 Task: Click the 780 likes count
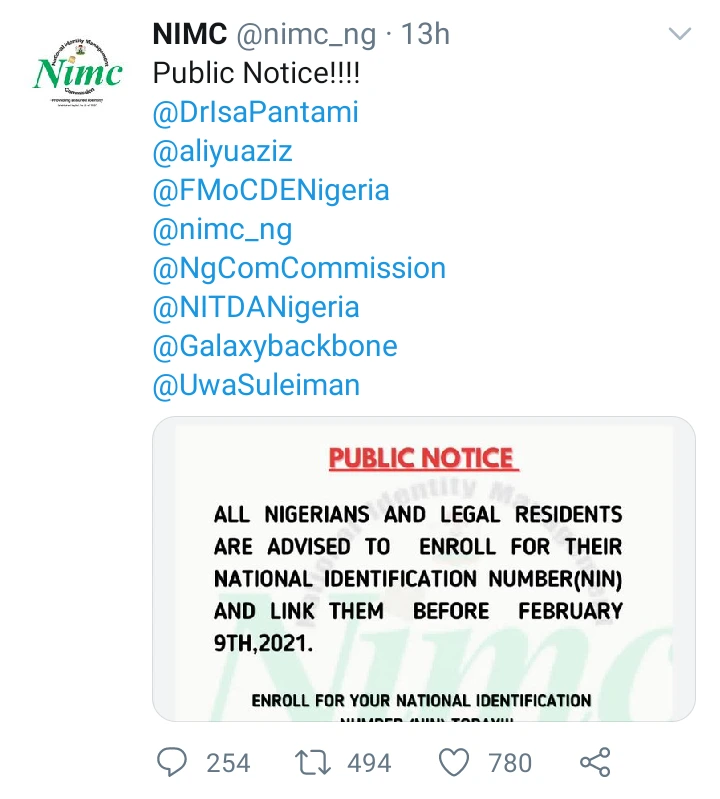pyautogui.click(x=510, y=764)
